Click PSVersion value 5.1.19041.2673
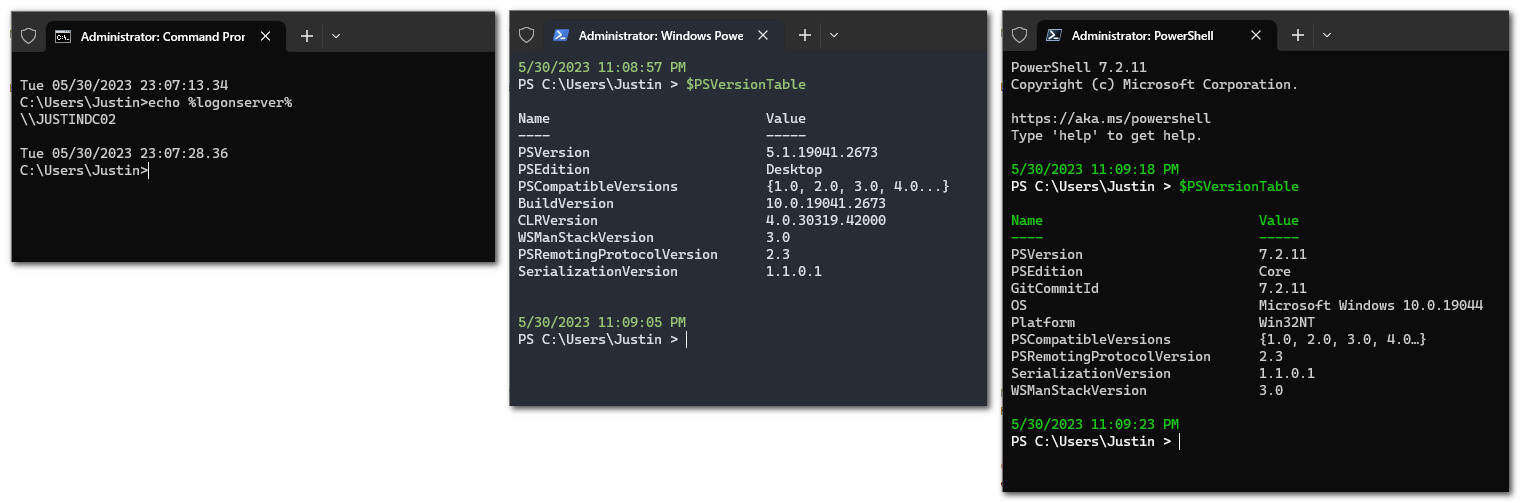The image size is (1520, 503). pos(822,152)
